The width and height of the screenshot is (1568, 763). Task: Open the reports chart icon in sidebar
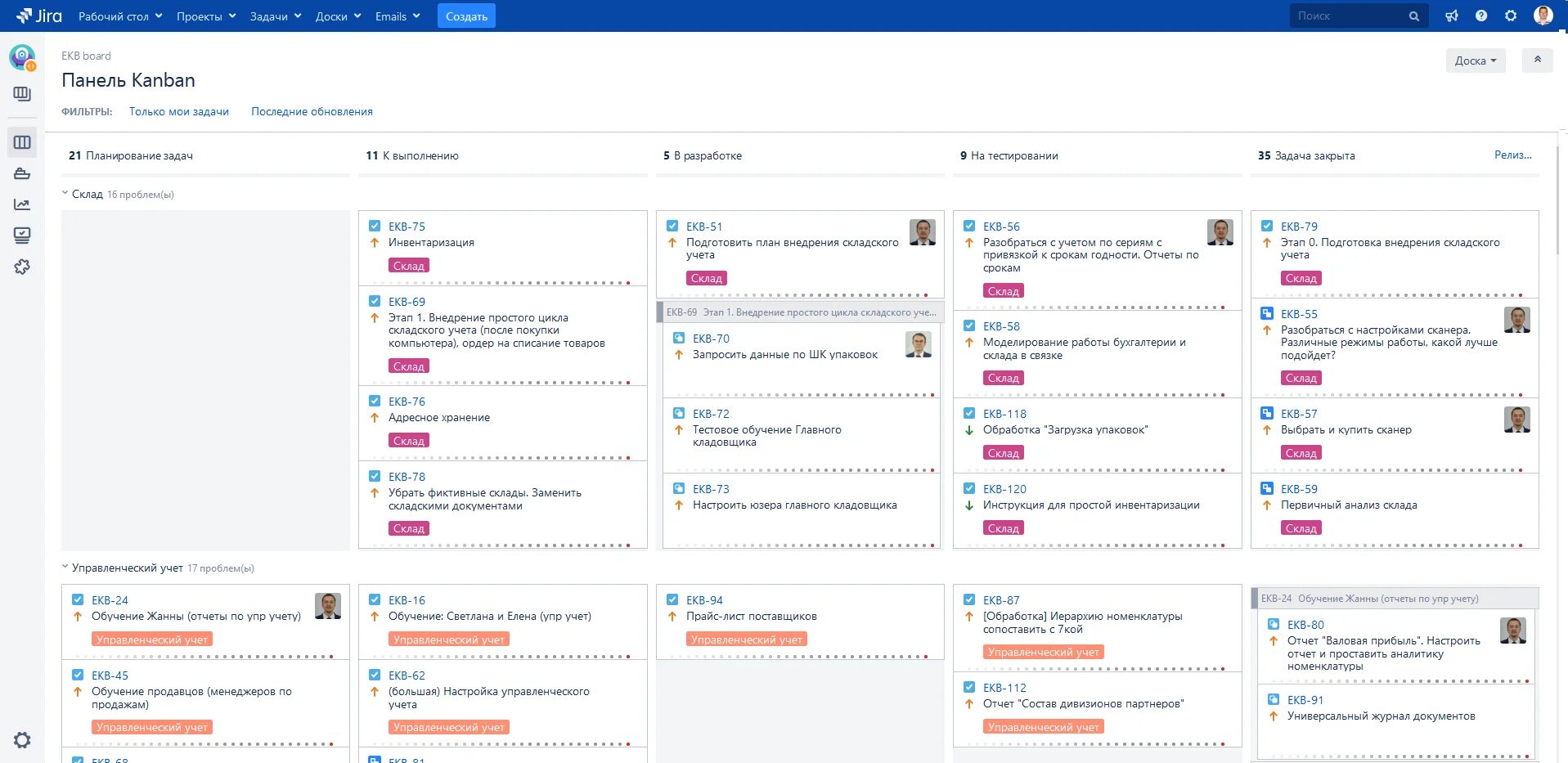22,204
